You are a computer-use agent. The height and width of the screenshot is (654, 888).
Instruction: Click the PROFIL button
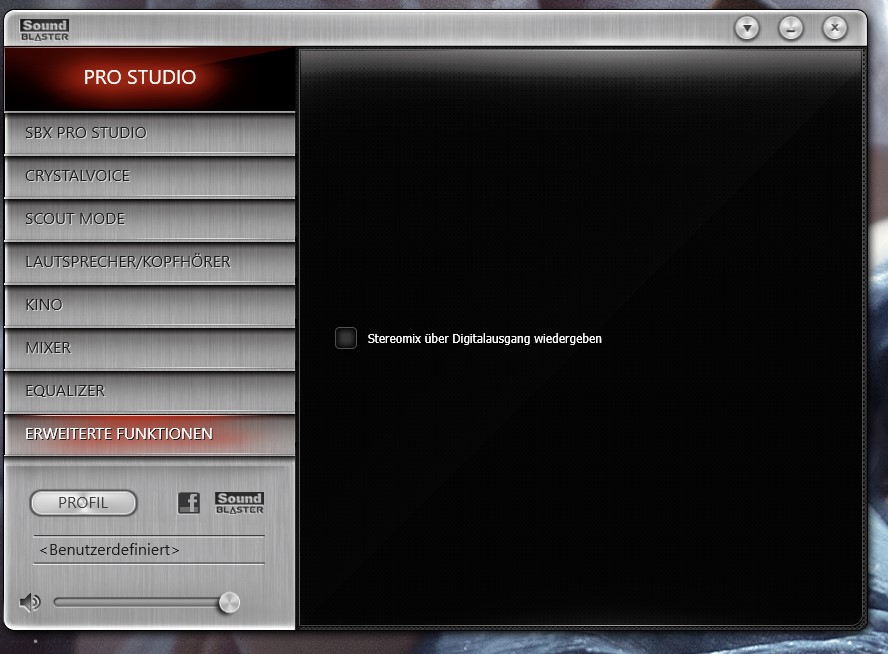click(83, 503)
